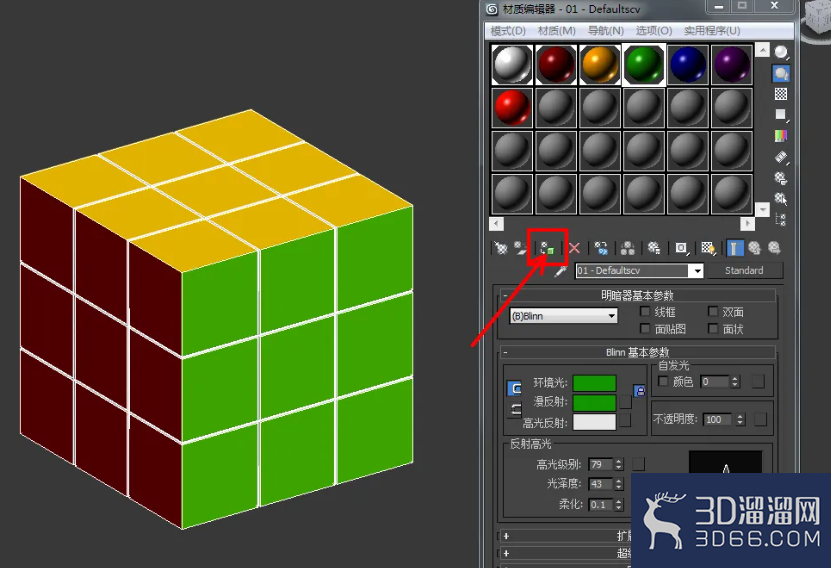Click the 光泽度 spinner arrows
Image resolution: width=831 pixels, height=568 pixels.
point(618,484)
